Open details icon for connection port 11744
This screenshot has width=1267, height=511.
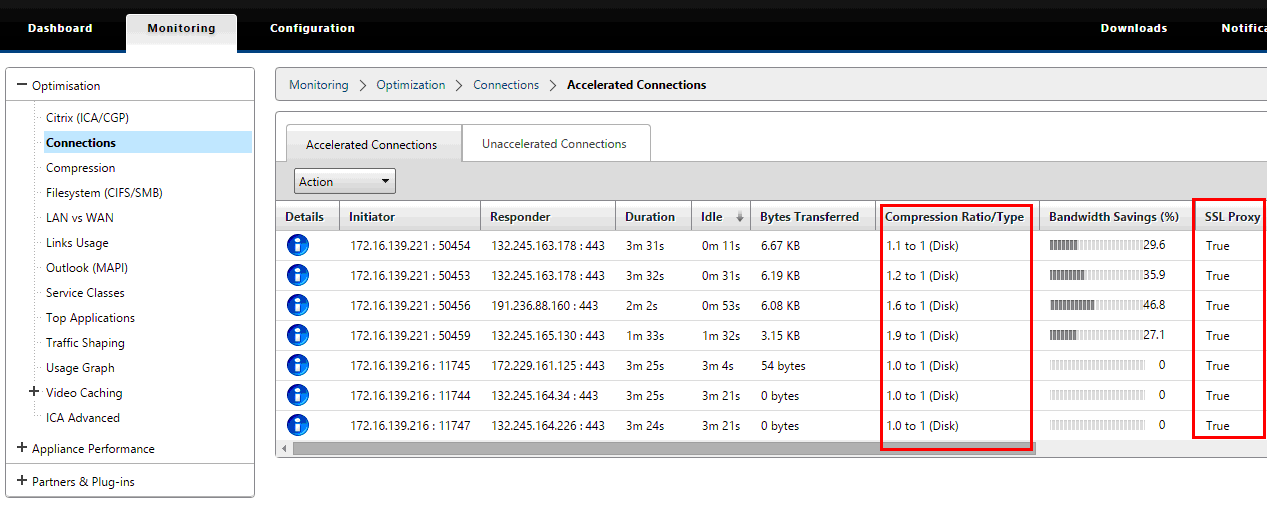coord(298,395)
